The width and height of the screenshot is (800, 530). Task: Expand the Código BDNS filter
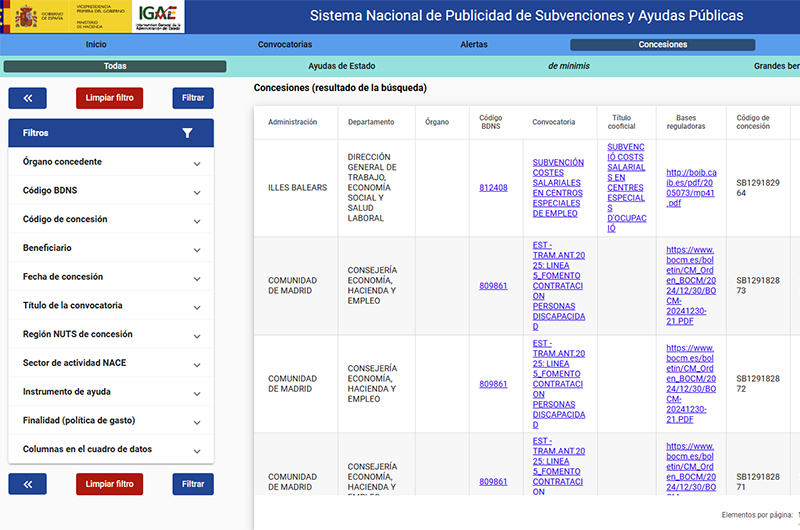point(111,190)
